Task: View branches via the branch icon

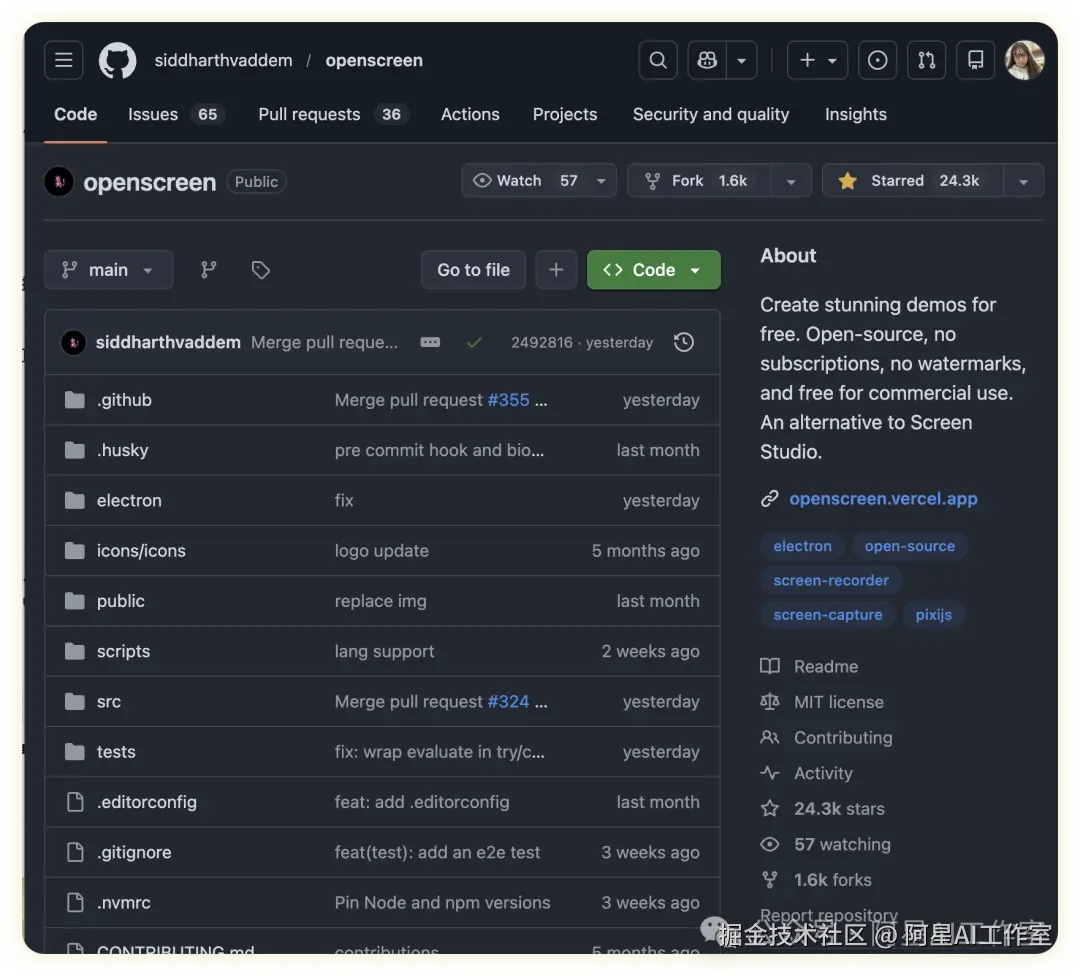Action: [209, 270]
